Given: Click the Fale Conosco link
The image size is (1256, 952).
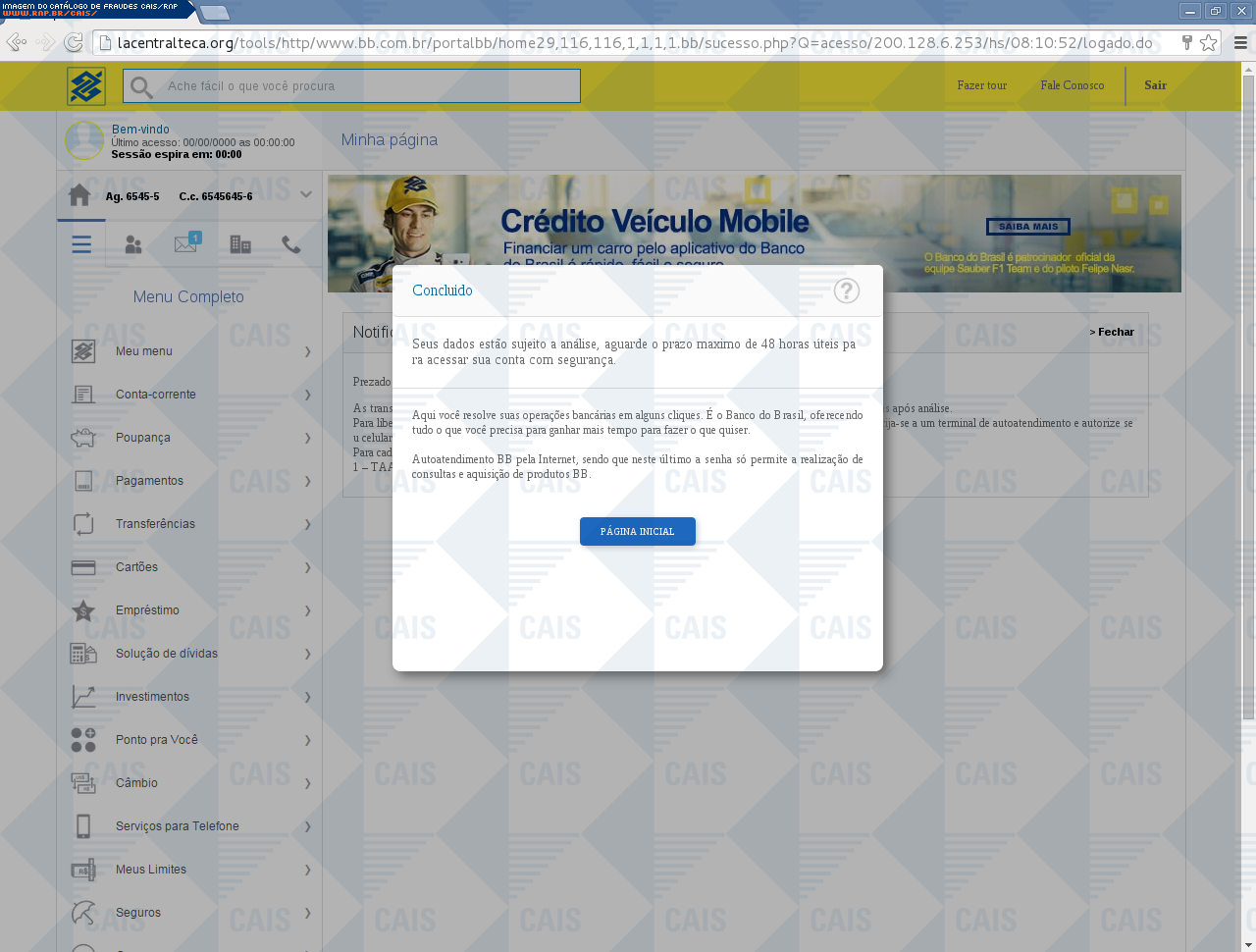Looking at the screenshot, I should tap(1072, 85).
